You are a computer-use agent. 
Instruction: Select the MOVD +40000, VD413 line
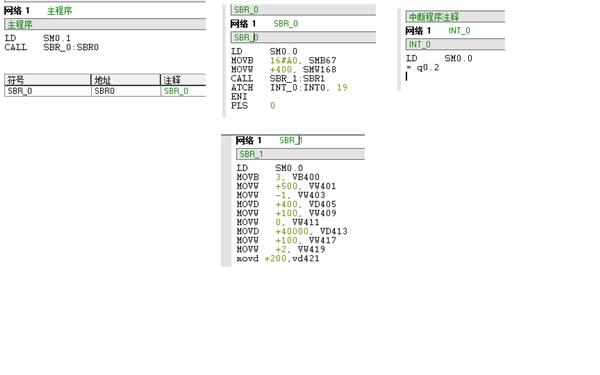[x=292, y=232]
